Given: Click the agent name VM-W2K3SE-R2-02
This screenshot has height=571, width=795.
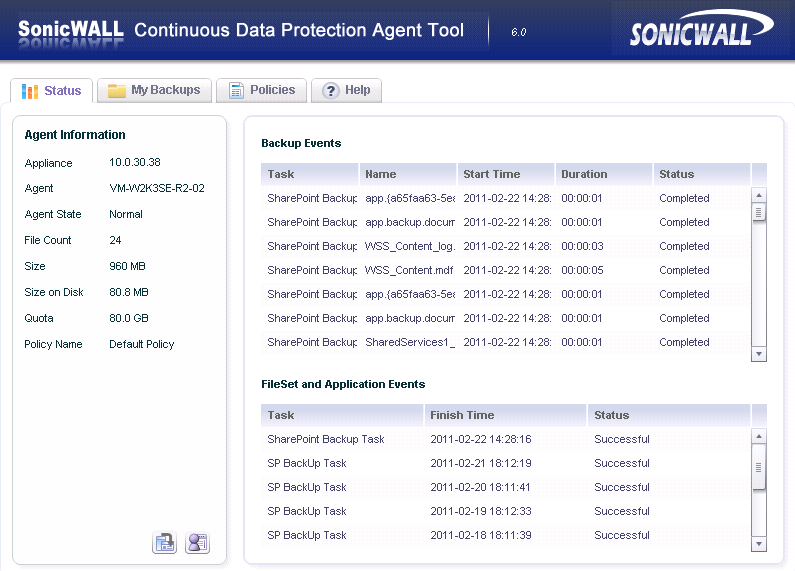Looking at the screenshot, I should pyautogui.click(x=157, y=188).
